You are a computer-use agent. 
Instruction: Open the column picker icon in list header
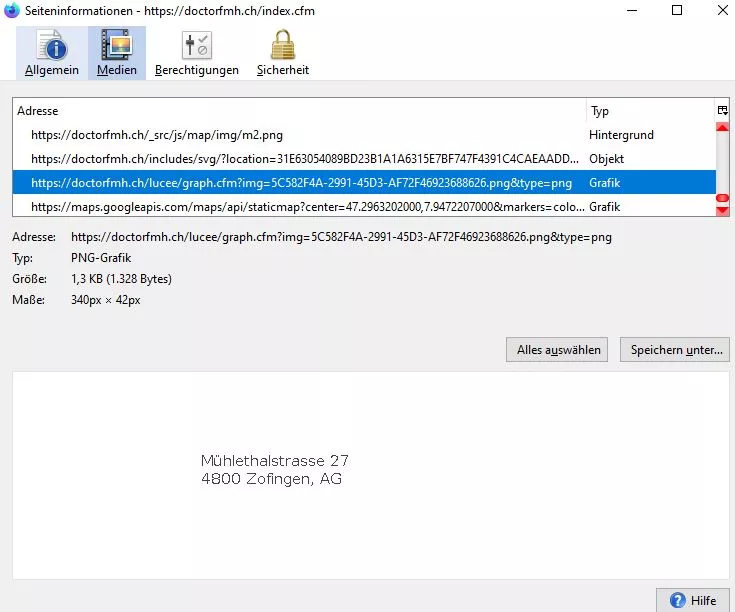click(722, 111)
